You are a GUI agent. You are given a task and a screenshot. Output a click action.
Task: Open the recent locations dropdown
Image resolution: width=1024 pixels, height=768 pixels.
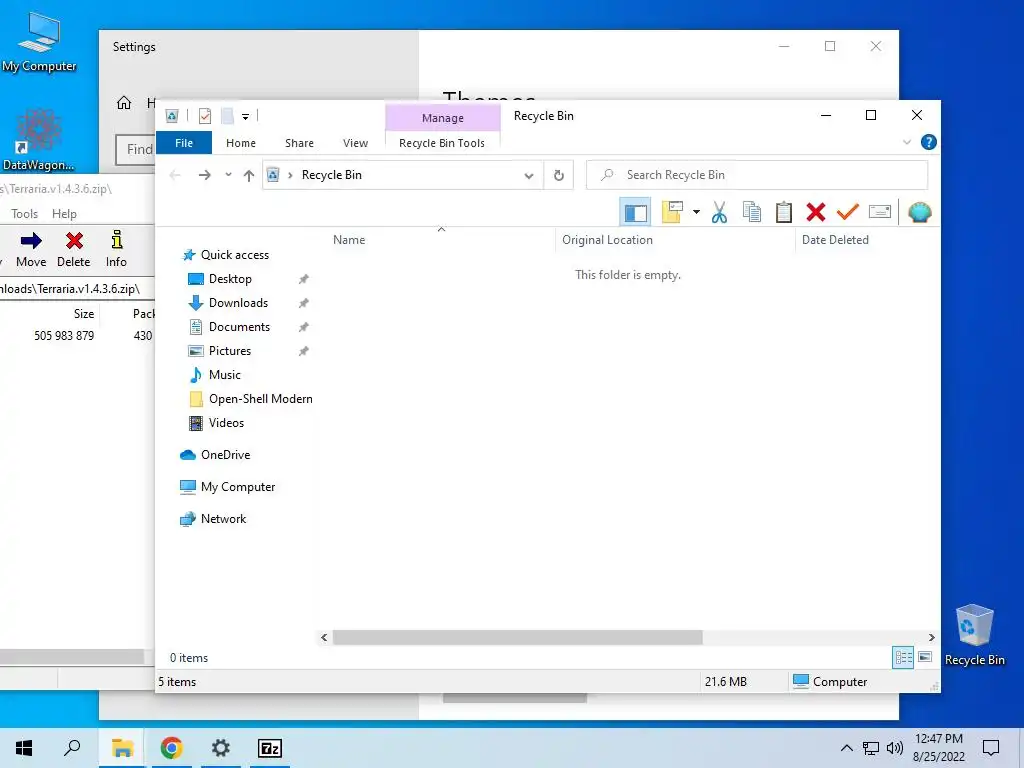pos(228,175)
